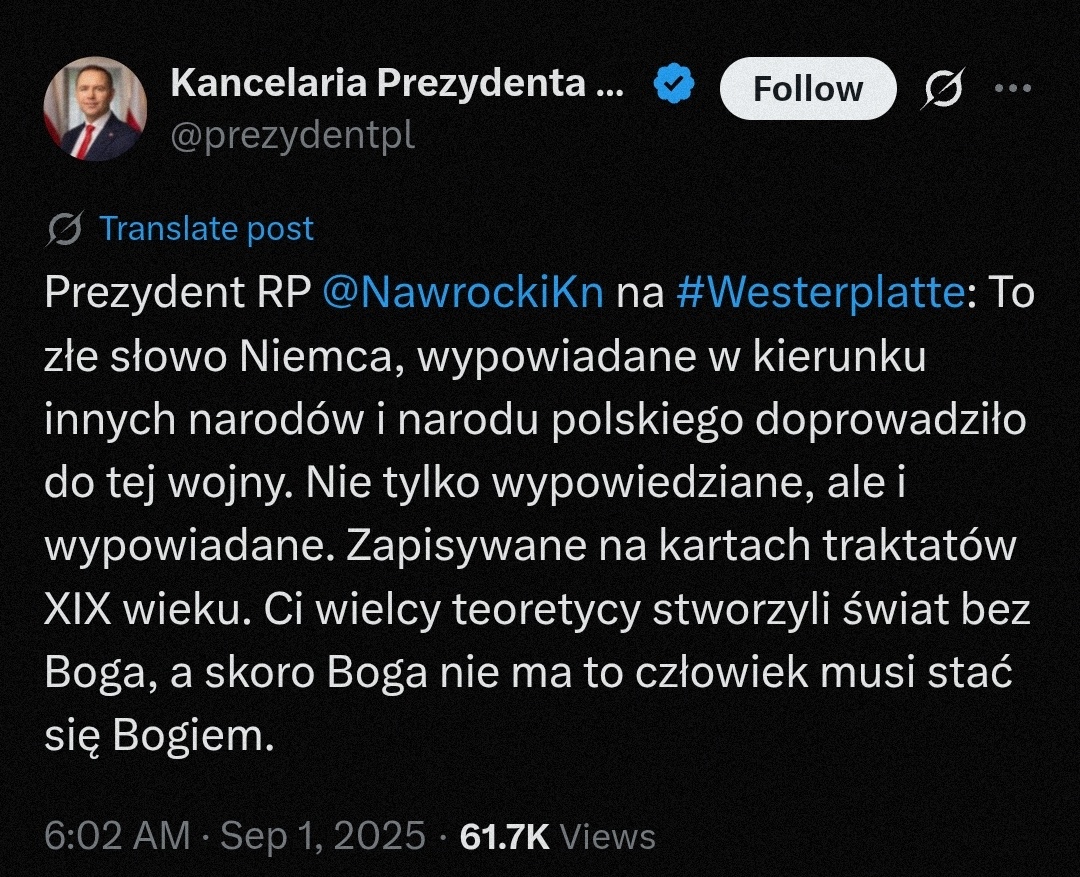
Task: Translate post into English
Action: (206, 229)
